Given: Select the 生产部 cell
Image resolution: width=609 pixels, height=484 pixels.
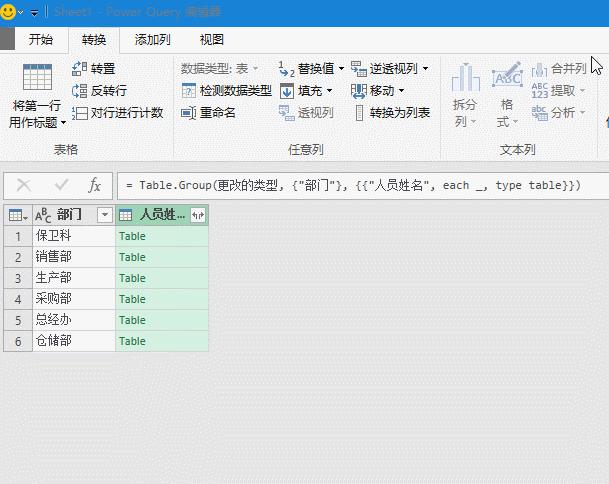Looking at the screenshot, I should [x=74, y=278].
